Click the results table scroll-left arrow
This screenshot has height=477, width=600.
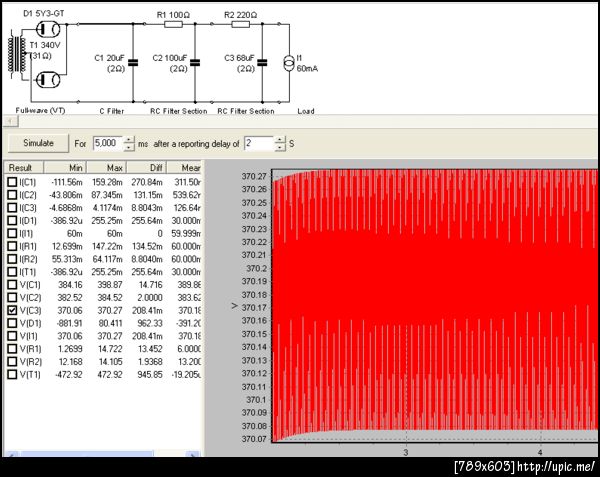click(11, 454)
